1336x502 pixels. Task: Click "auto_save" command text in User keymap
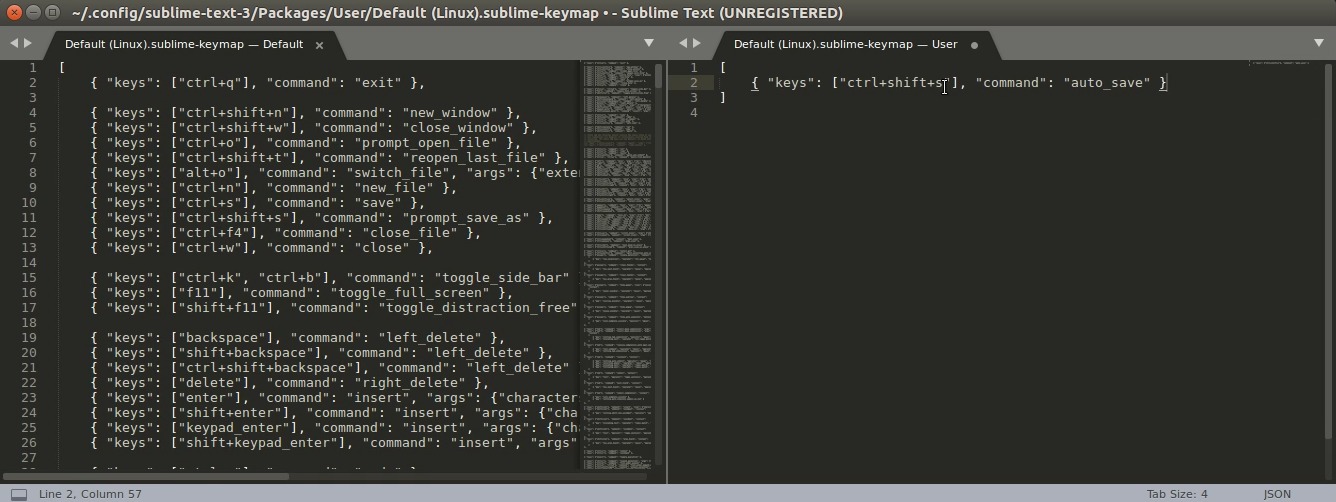click(x=1107, y=83)
